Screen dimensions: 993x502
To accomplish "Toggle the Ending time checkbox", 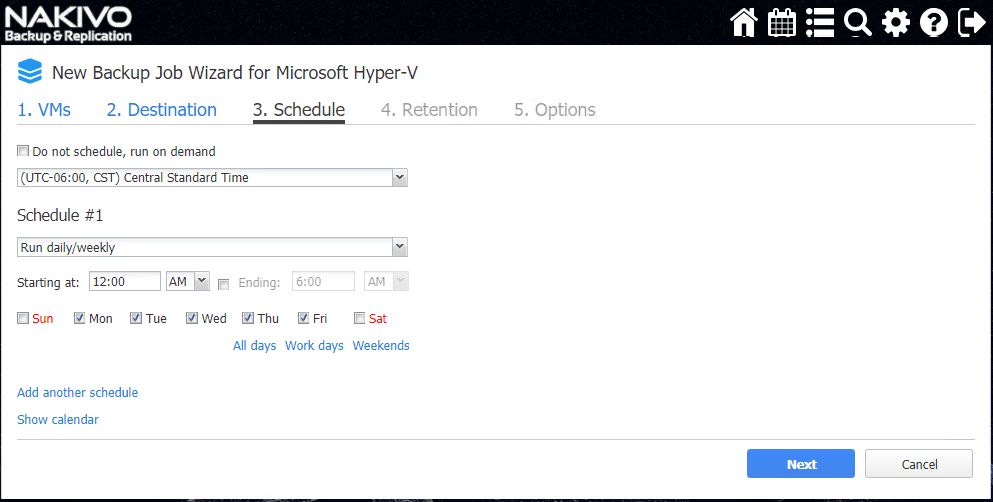I will (x=223, y=284).
